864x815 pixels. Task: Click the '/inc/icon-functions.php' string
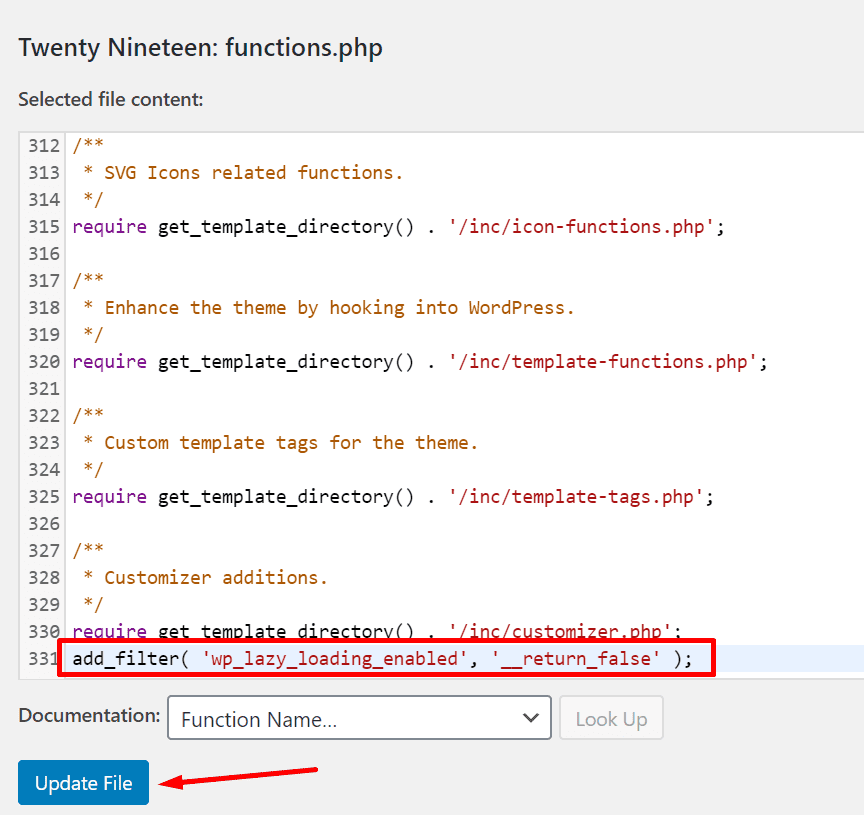pyautogui.click(x=581, y=226)
